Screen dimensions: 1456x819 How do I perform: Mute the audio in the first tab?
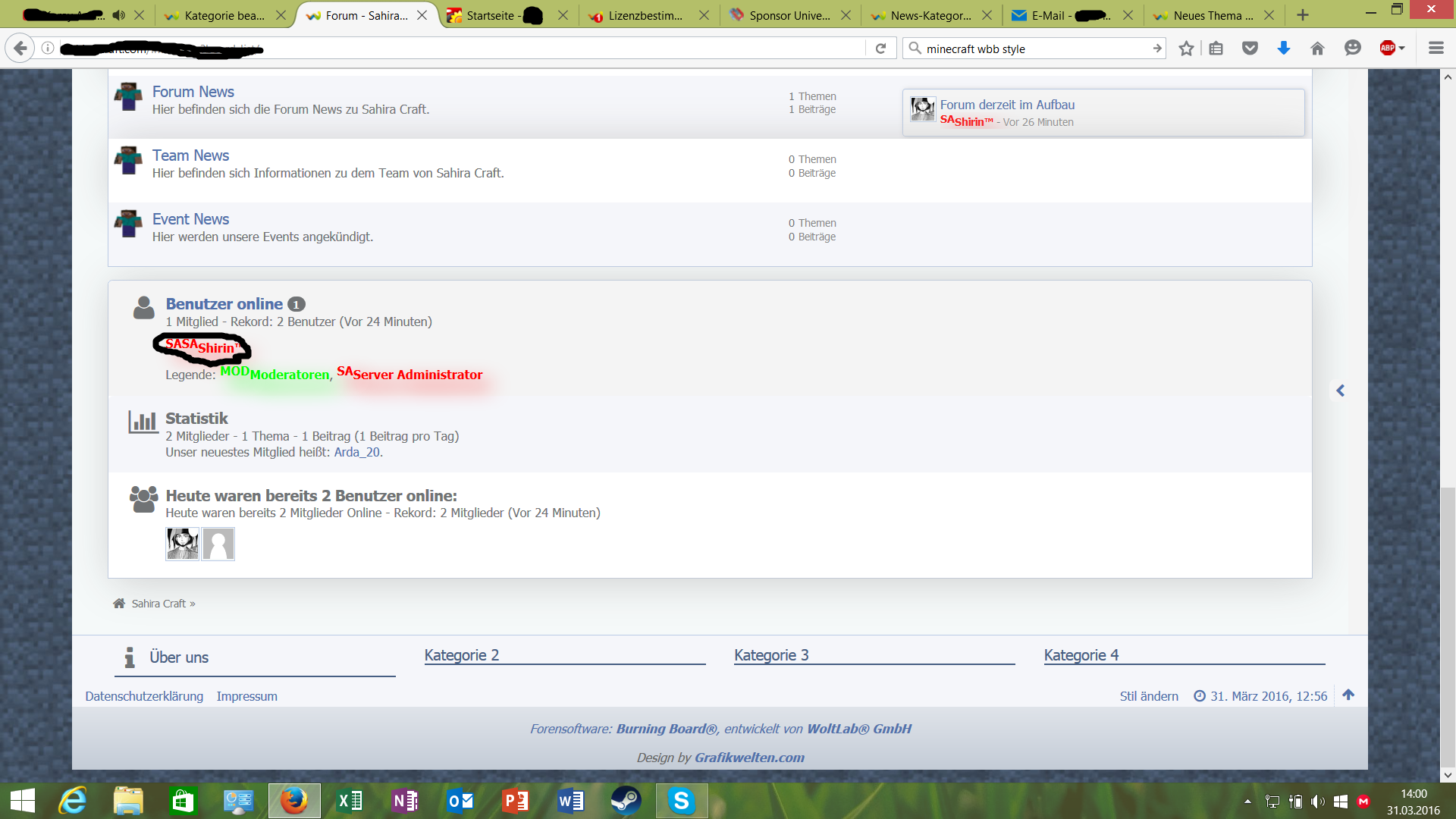pyautogui.click(x=119, y=15)
